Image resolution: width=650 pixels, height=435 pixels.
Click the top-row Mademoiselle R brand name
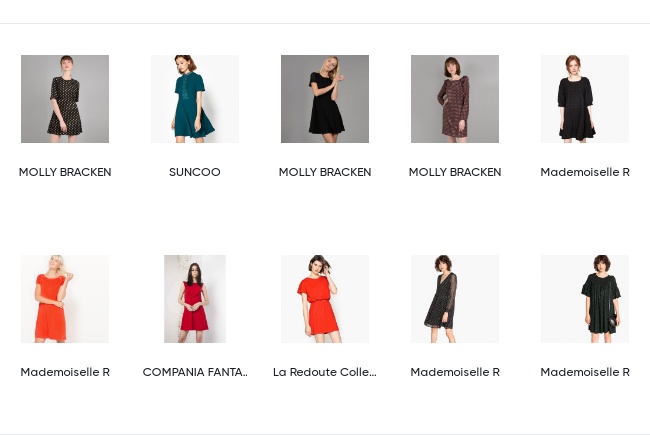tap(585, 172)
